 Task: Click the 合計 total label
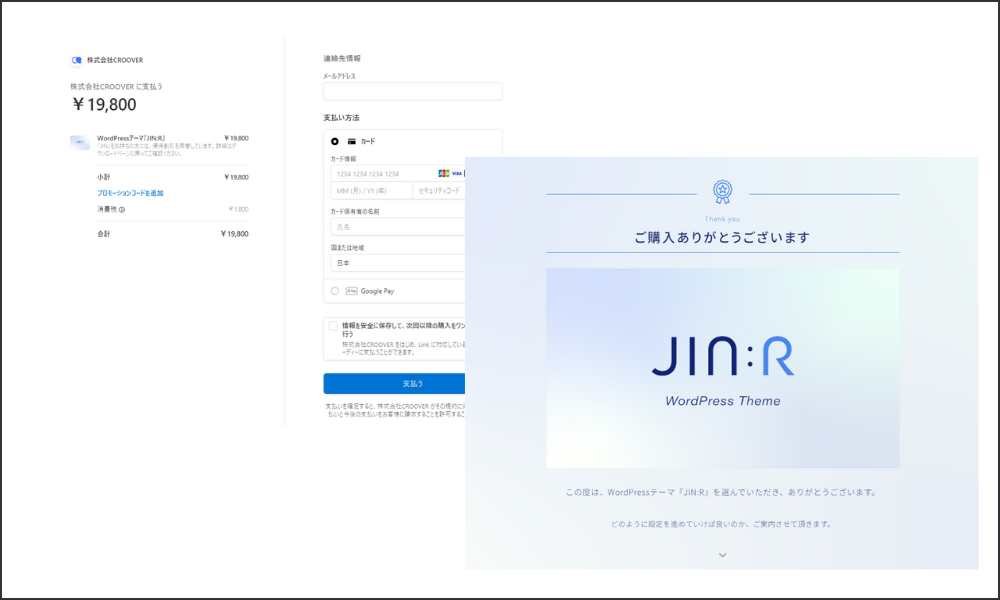[x=103, y=234]
